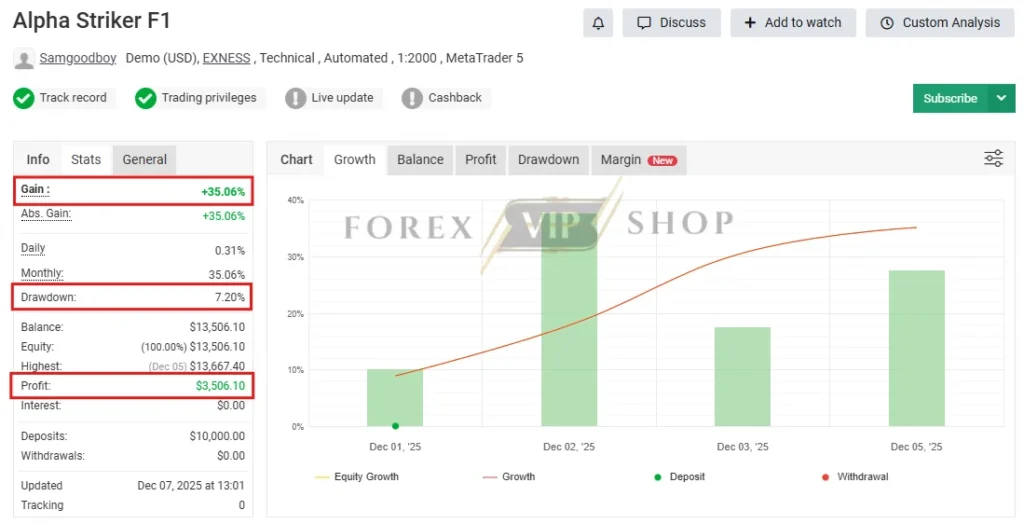Viewport: 1024px width, 524px height.
Task: Click the Equity (100.00%) $13,506.10 value
Action: click(x=193, y=347)
